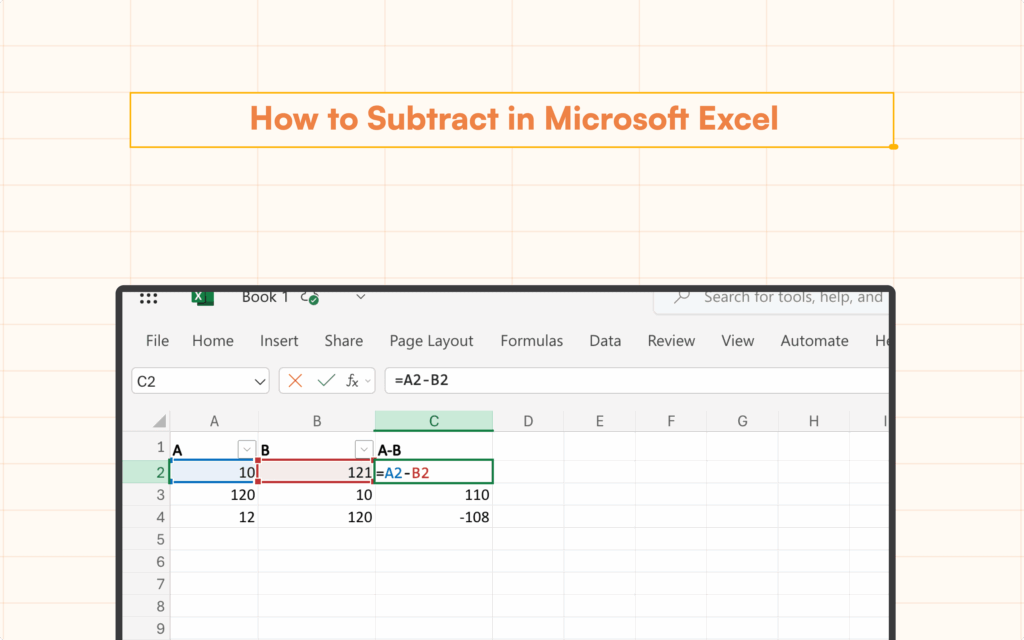Viewport: 1024px width, 640px height.
Task: Click the cloud saved status icon
Action: point(310,298)
